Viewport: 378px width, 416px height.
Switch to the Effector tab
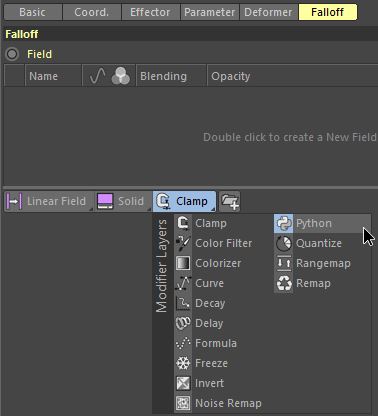tap(150, 12)
